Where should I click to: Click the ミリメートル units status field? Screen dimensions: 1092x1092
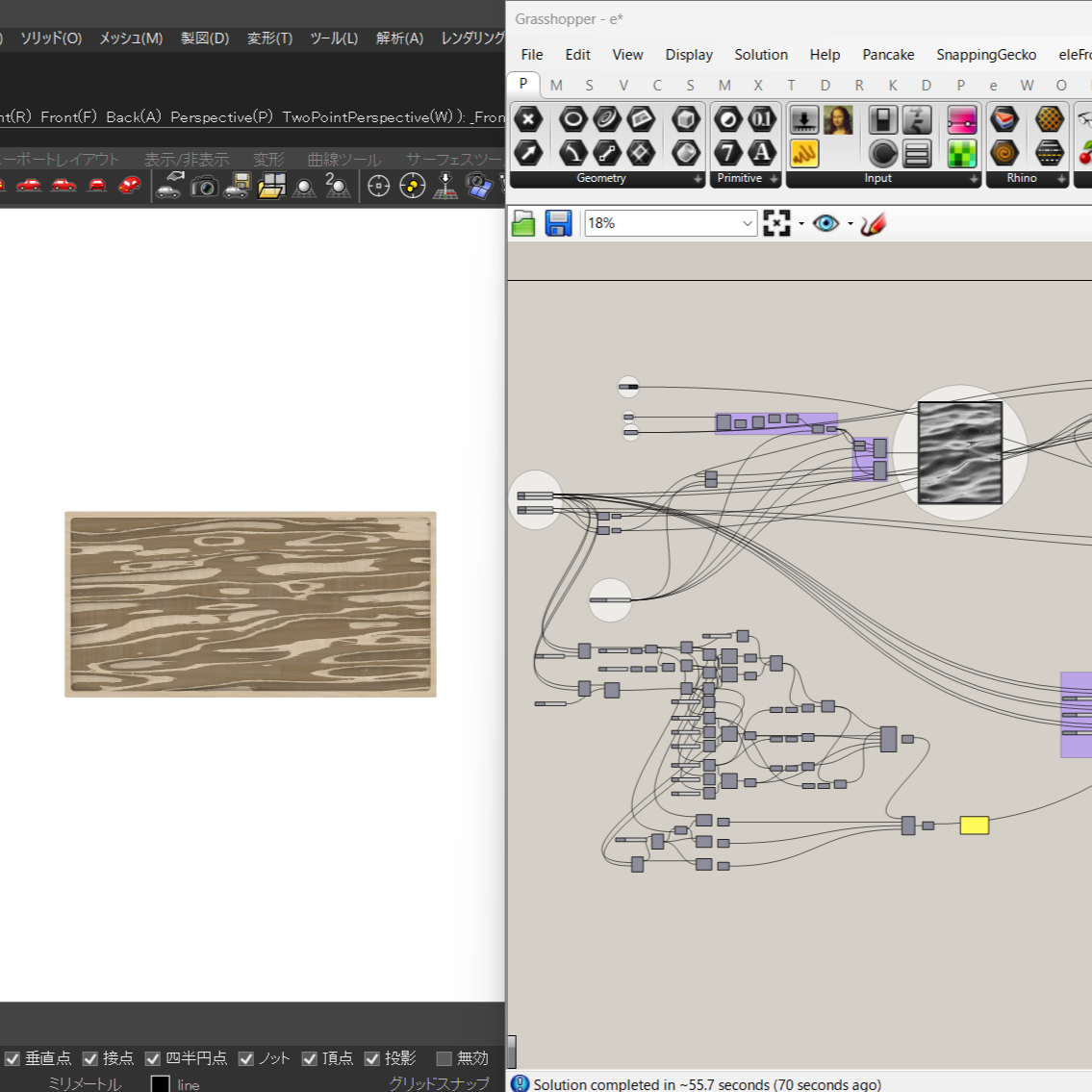pos(85,1083)
